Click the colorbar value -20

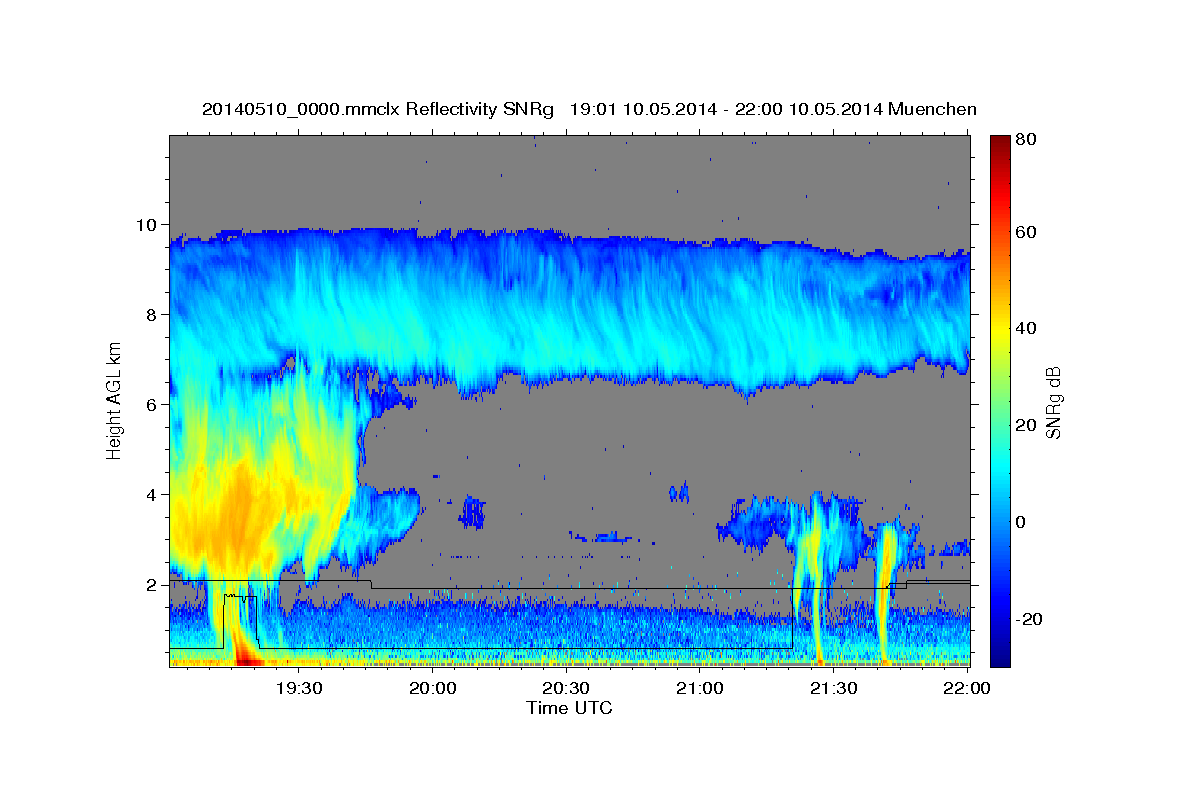pyautogui.click(x=1029, y=619)
